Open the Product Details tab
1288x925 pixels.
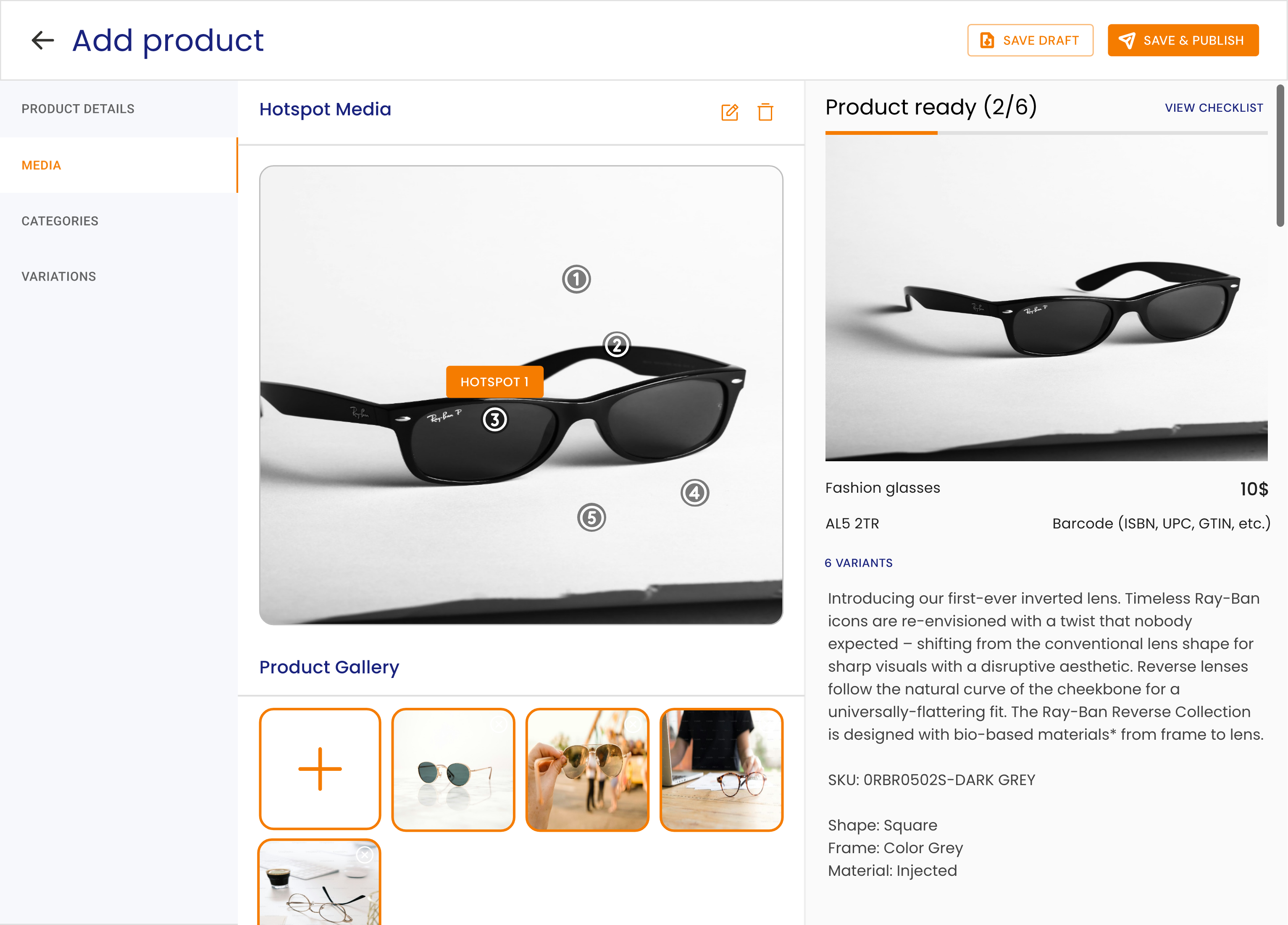click(78, 109)
